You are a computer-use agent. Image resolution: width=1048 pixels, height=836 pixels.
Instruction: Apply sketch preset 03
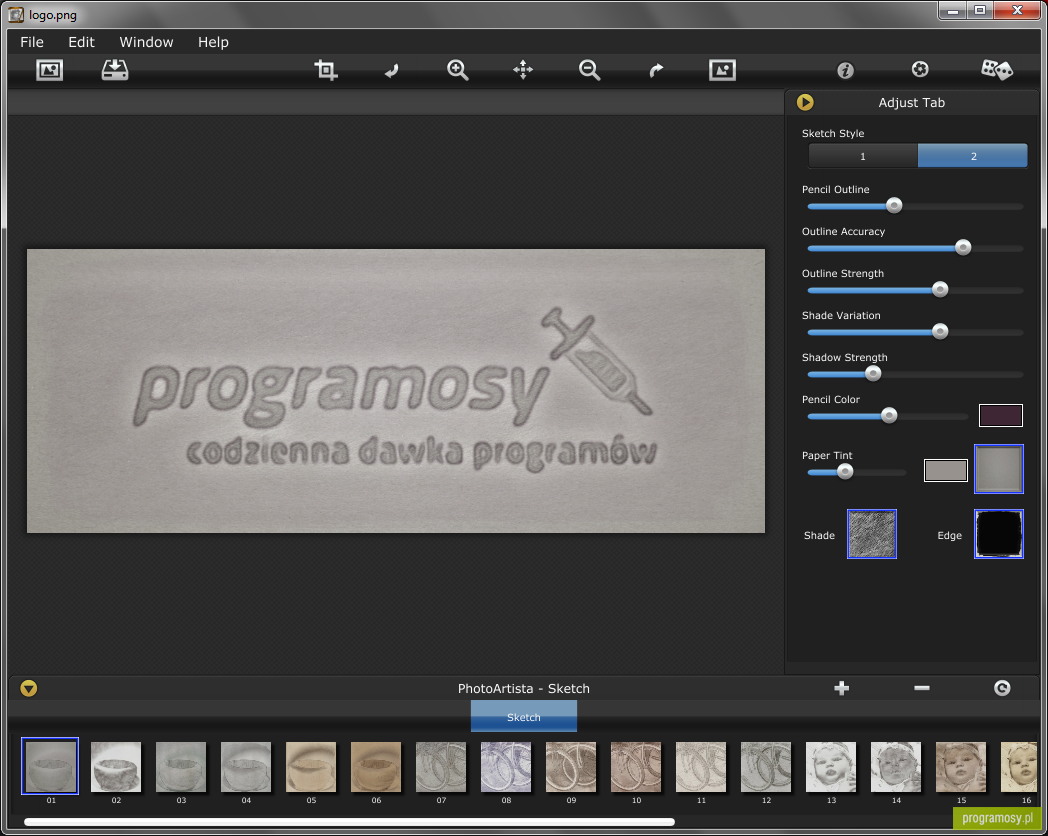coord(180,767)
